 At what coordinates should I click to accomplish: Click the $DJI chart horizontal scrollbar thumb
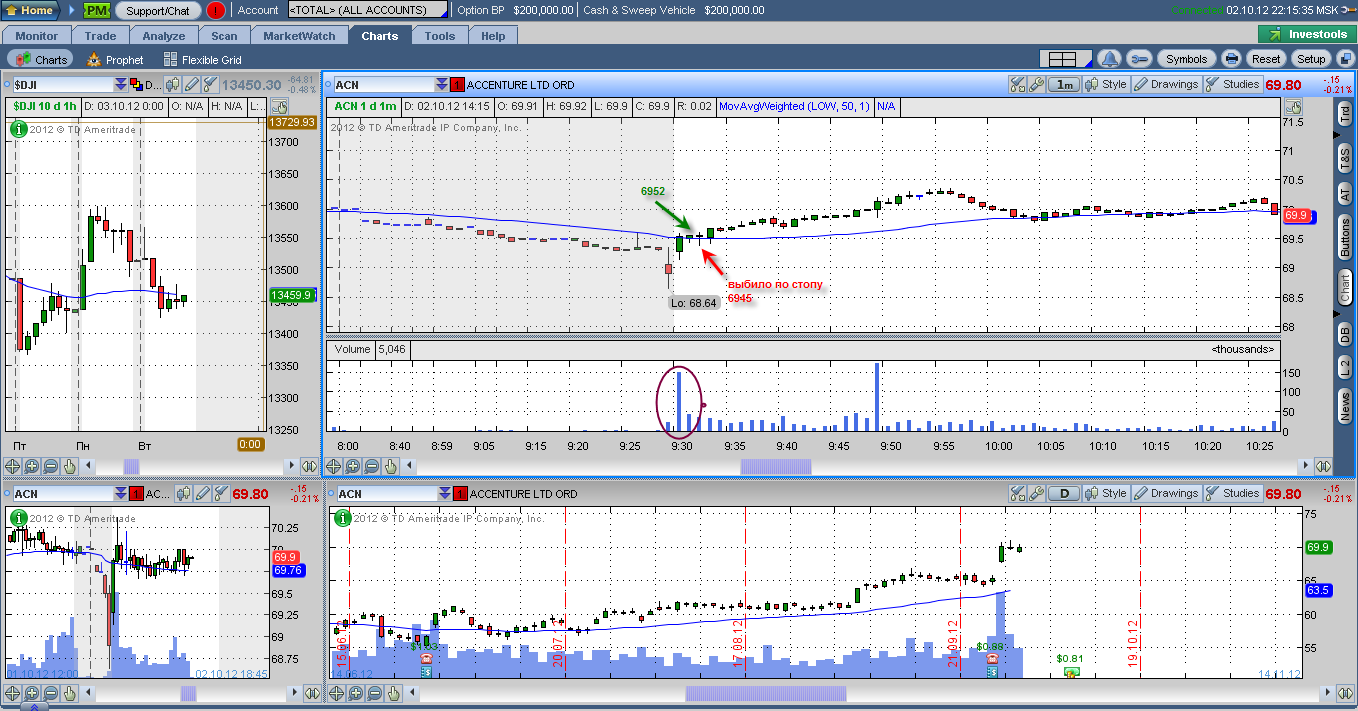tap(131, 466)
